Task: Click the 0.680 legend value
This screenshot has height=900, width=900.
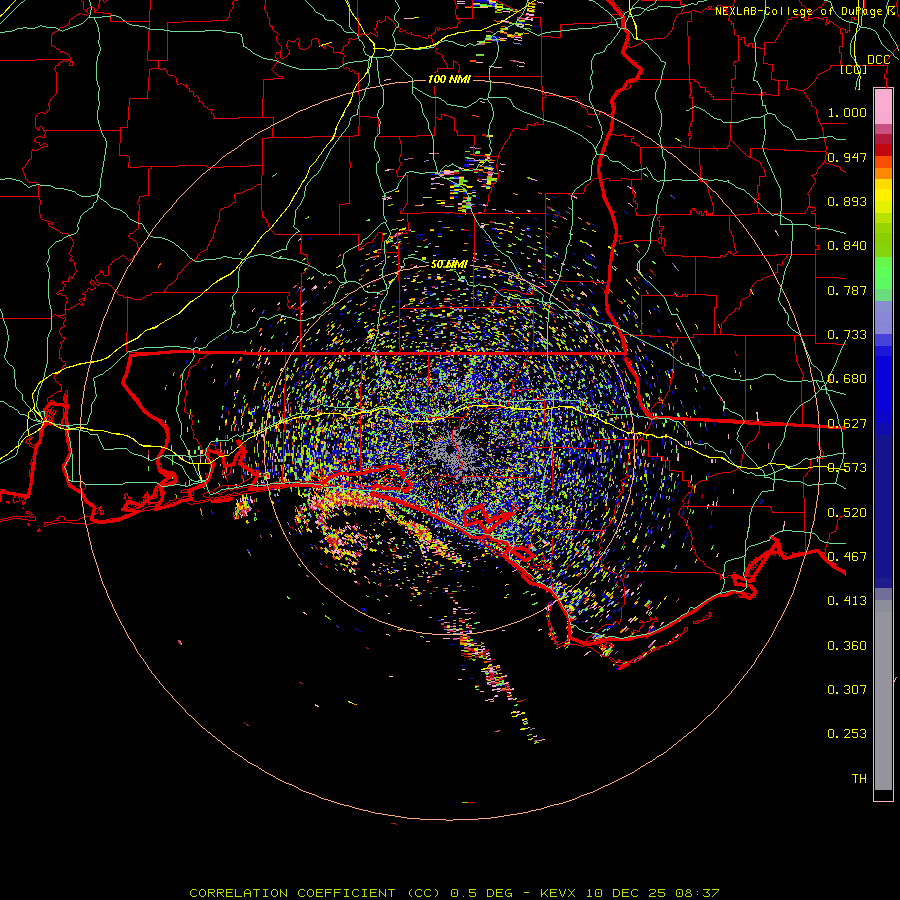Action: click(847, 379)
